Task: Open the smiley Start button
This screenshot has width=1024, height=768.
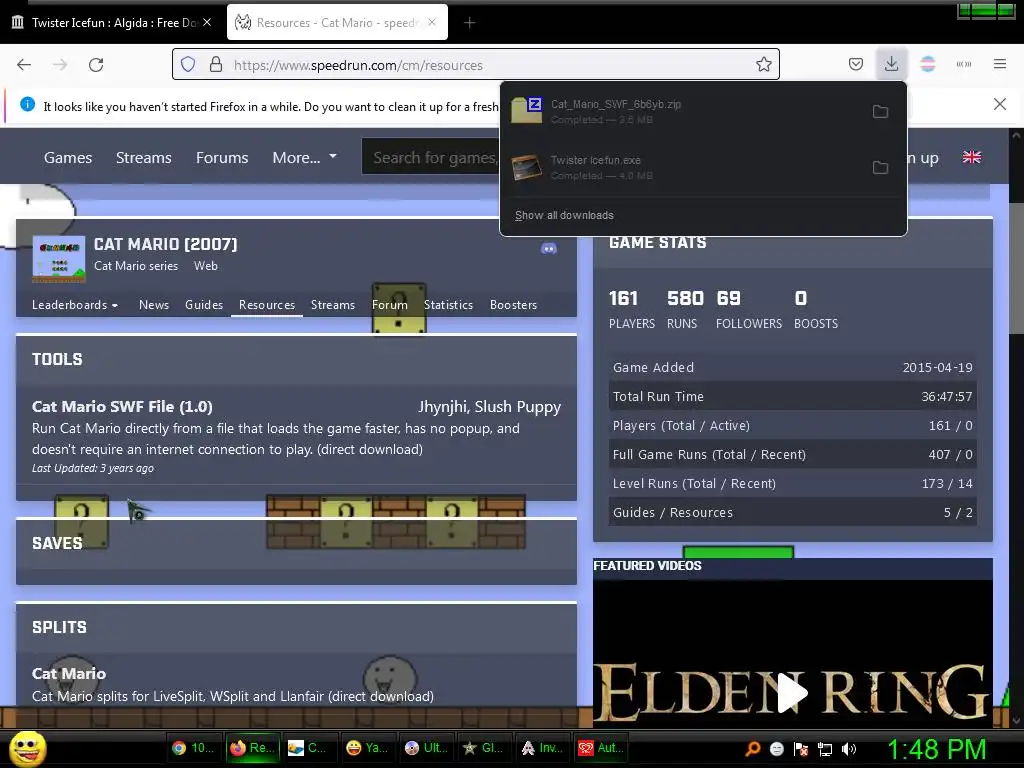Action: coord(28,748)
